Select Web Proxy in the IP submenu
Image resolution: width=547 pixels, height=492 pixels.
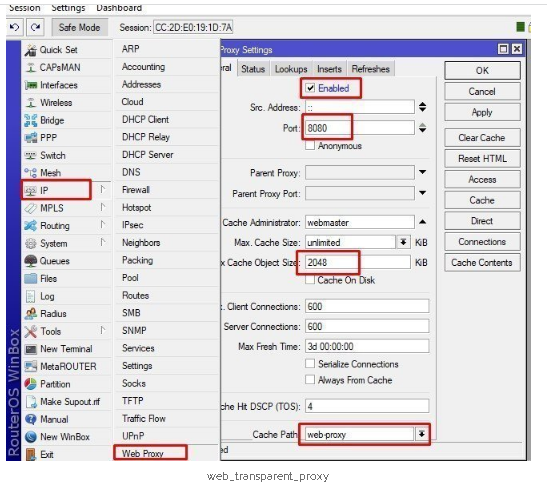click(x=143, y=453)
